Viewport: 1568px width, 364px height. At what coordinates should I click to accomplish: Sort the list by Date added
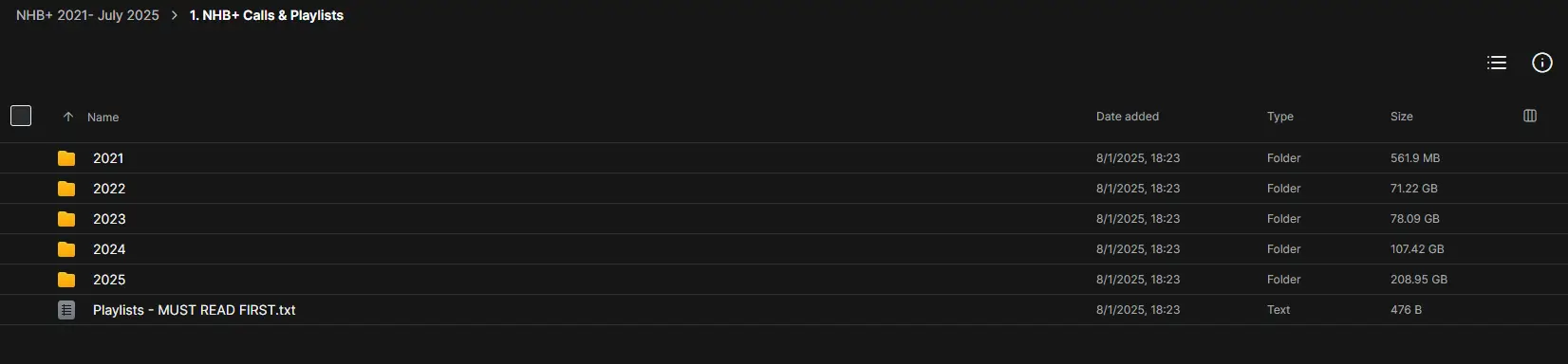1128,117
